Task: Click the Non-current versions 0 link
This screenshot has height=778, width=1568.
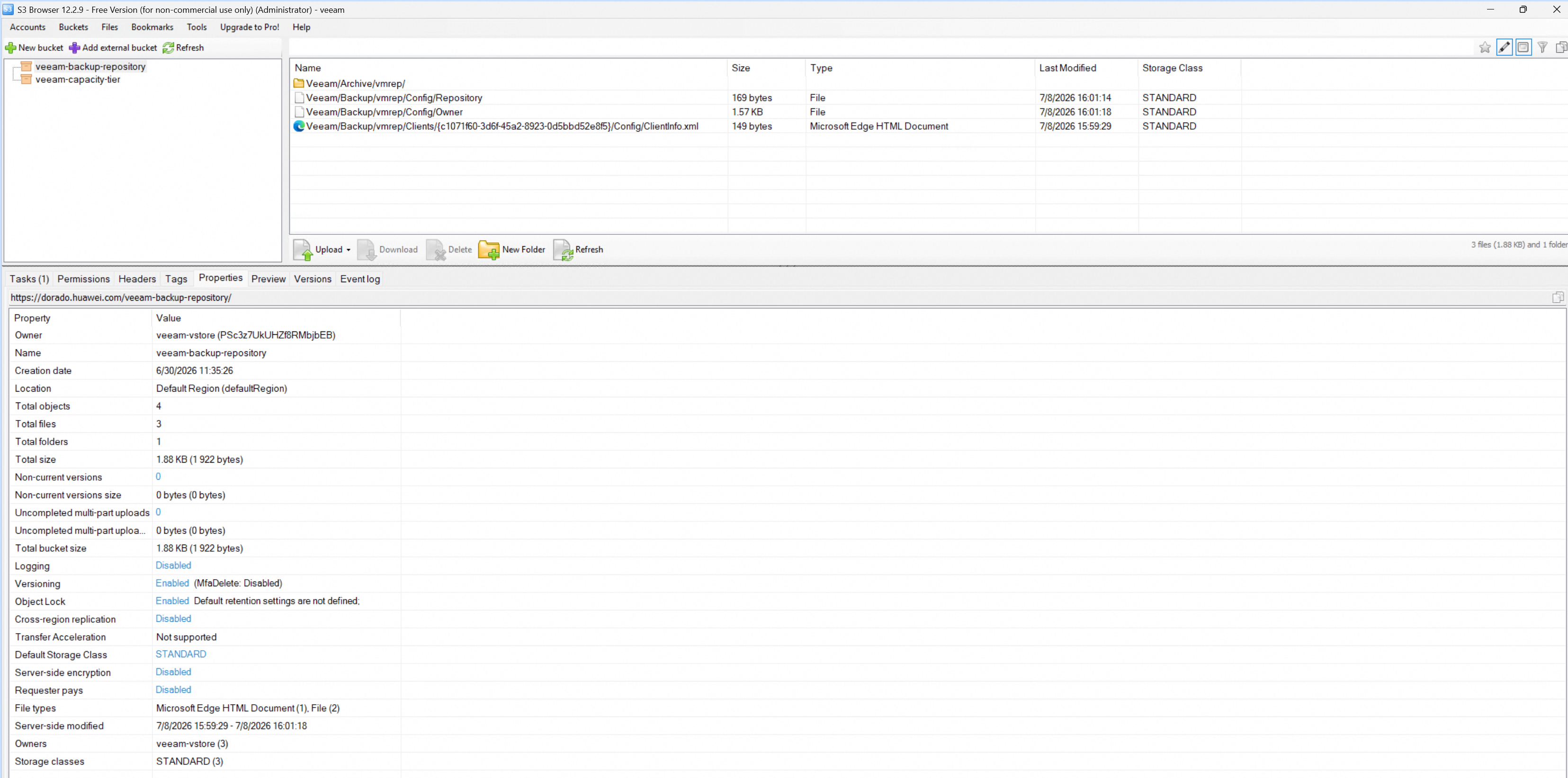Action: (158, 477)
